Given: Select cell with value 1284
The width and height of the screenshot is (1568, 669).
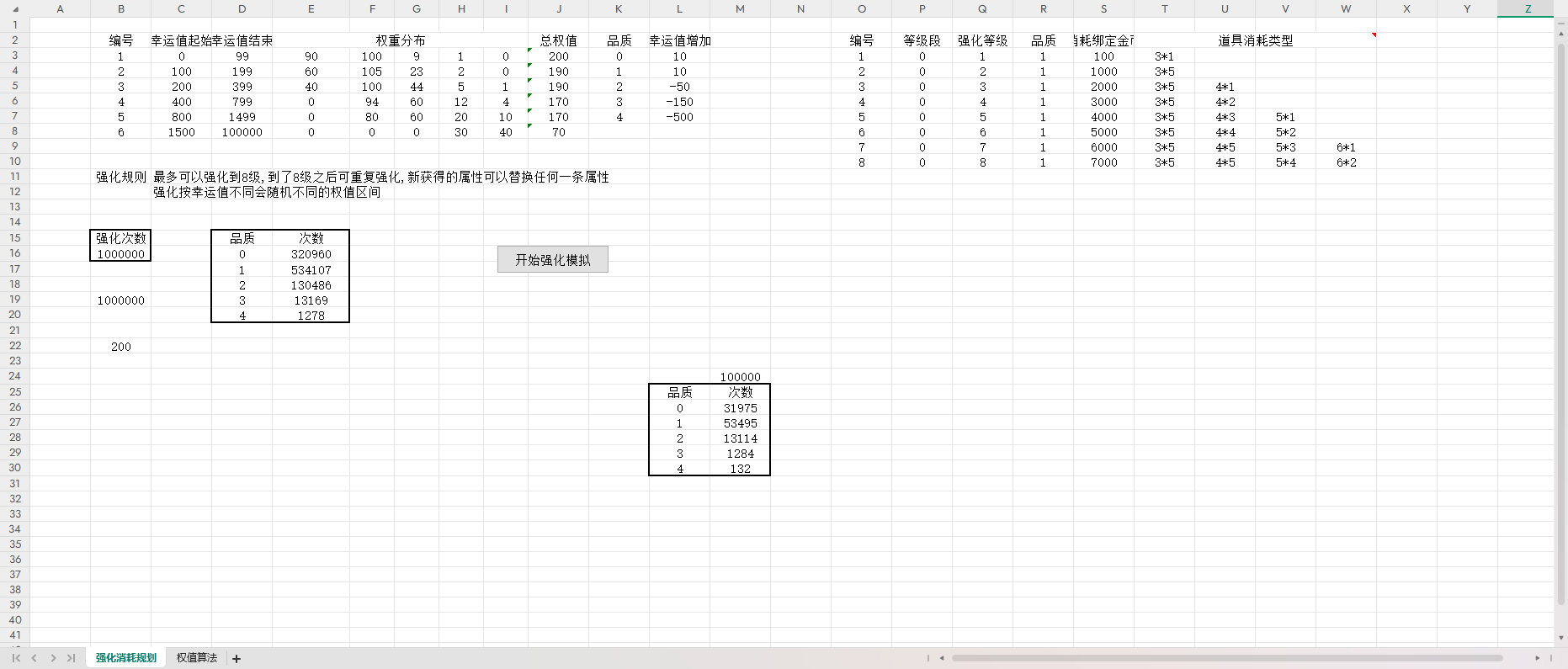Looking at the screenshot, I should pyautogui.click(x=740, y=454).
